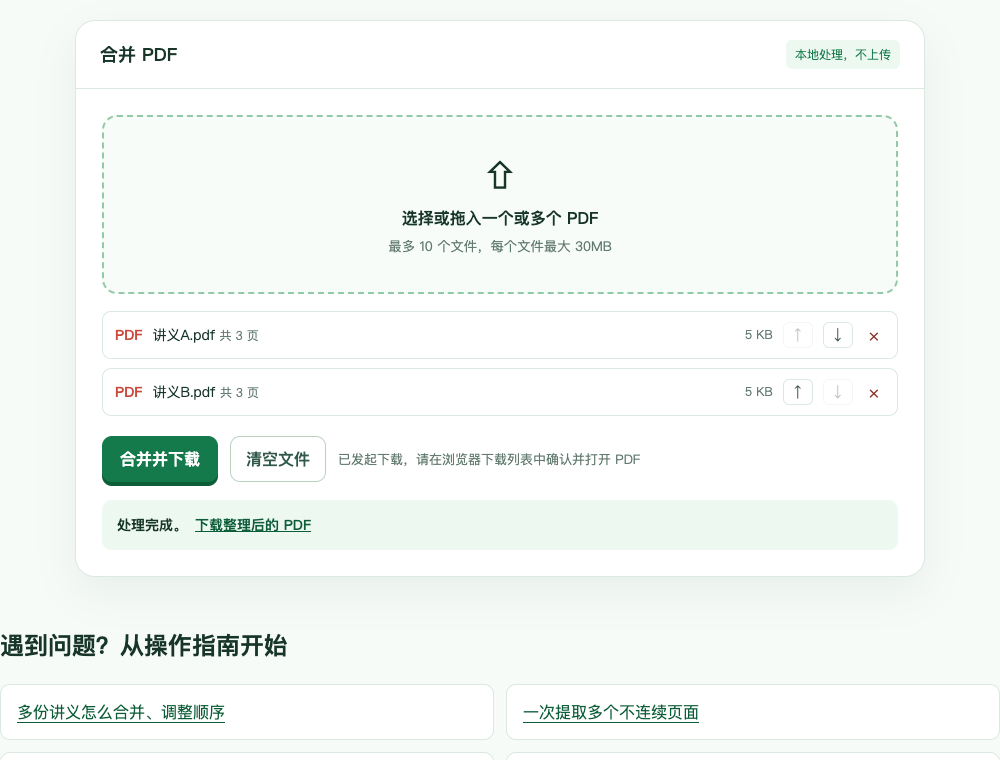
Task: Click the PDF icon label of 讲义B.pdf
Action: (128, 392)
